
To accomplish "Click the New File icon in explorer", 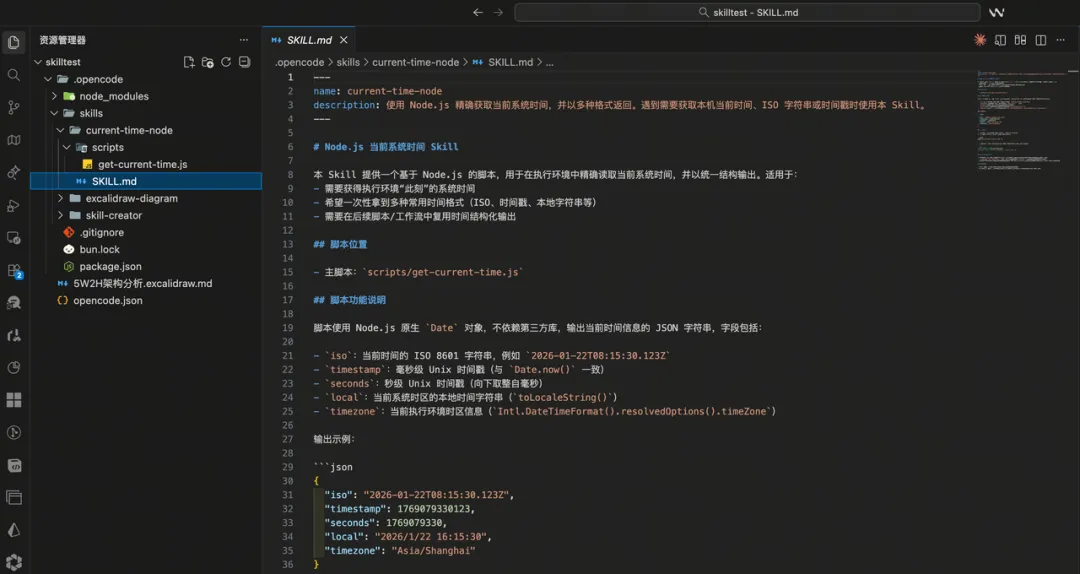I will [x=189, y=62].
